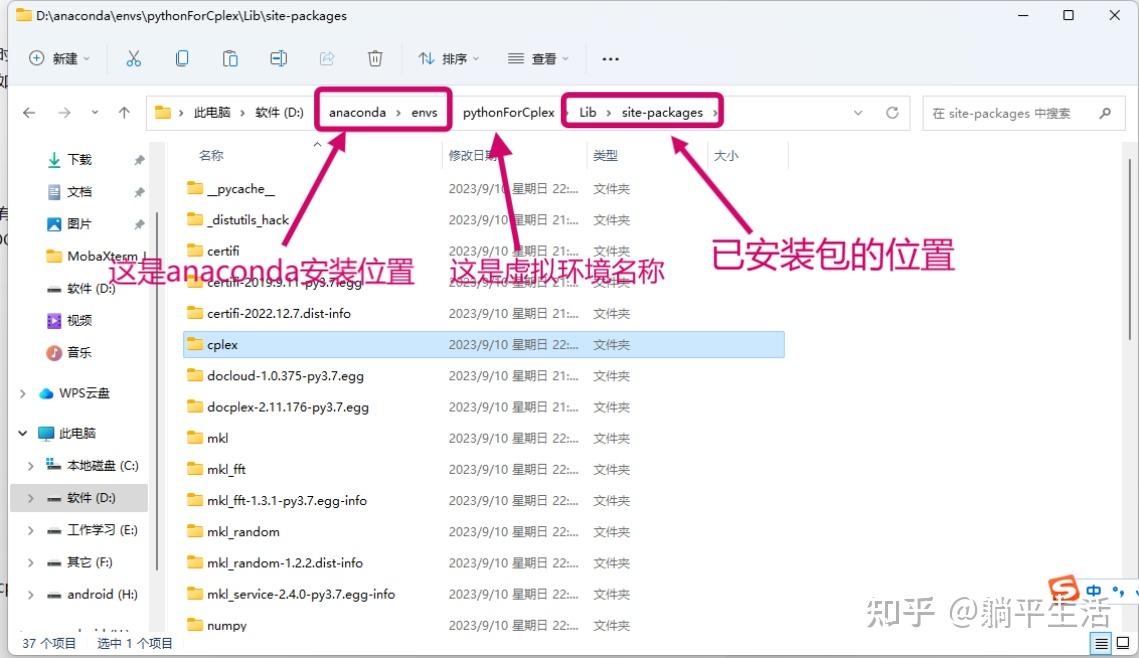Open the envs breadcrumb folder

424,112
